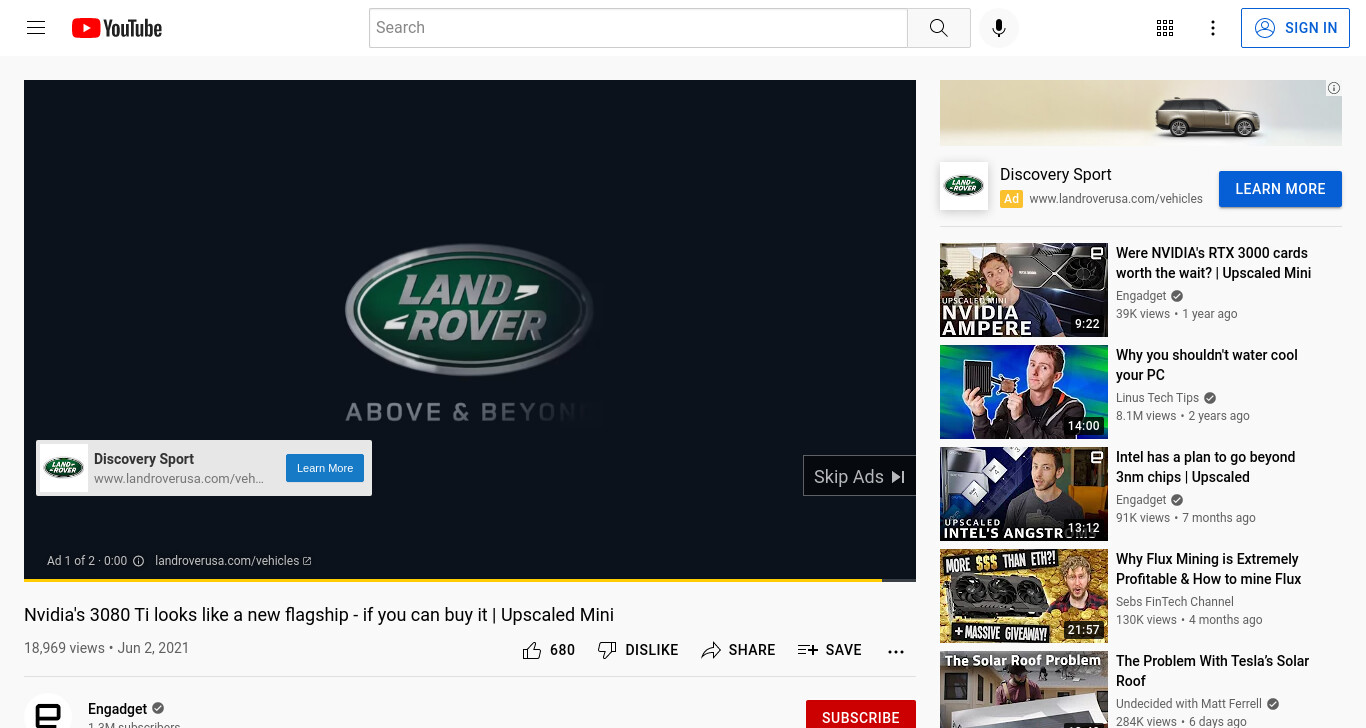Click Land Rover logo in sidebar ad

[x=964, y=186]
